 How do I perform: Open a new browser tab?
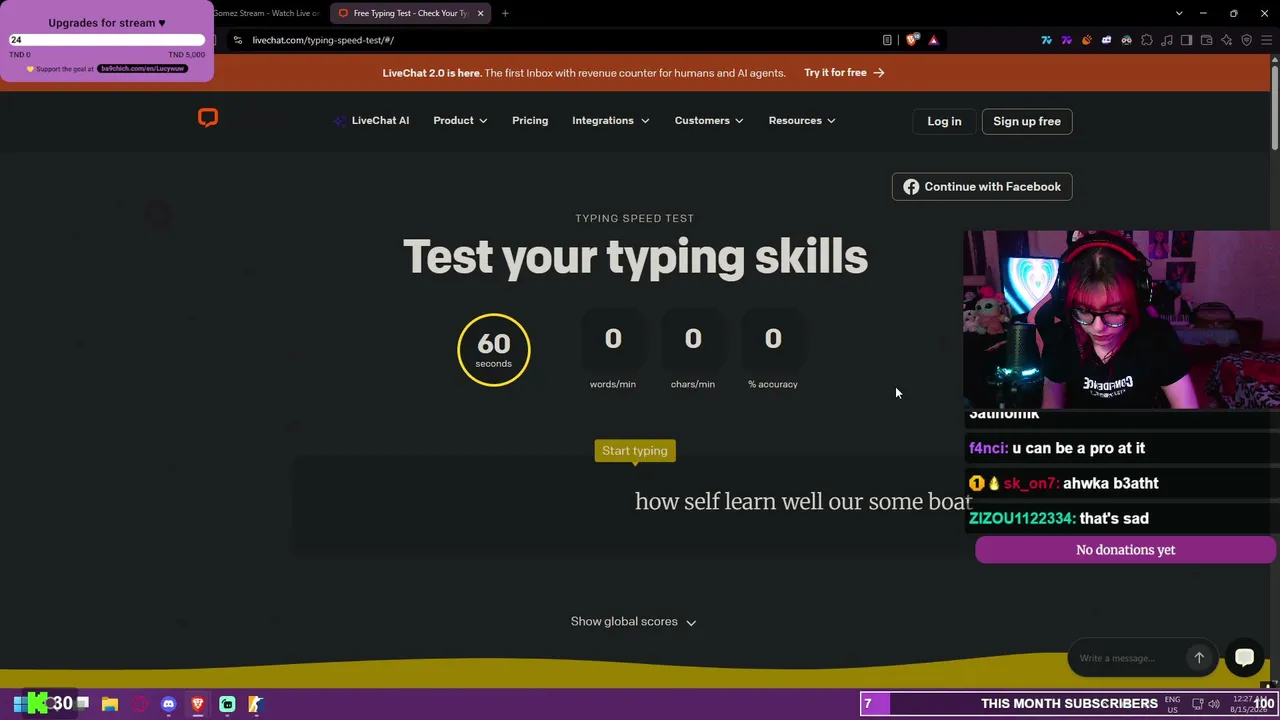[505, 13]
